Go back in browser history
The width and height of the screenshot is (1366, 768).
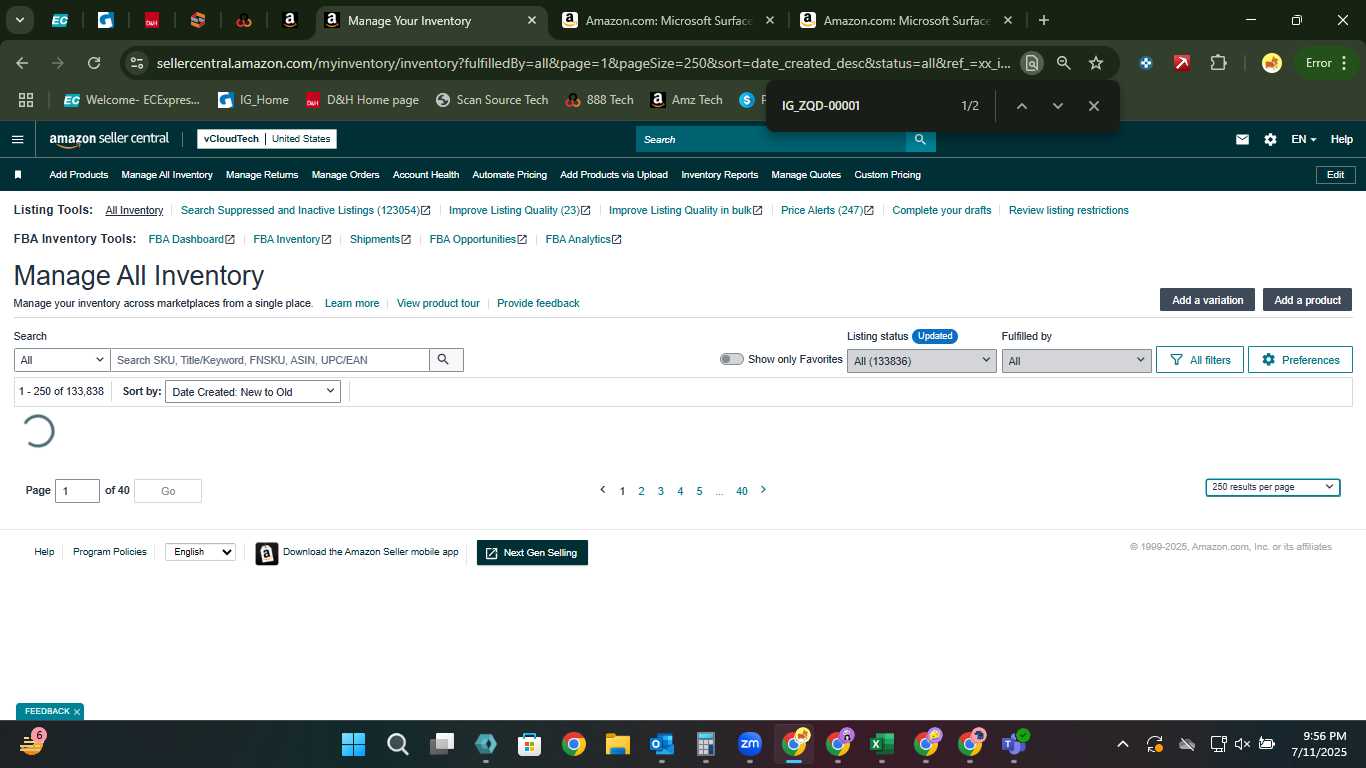(x=23, y=63)
